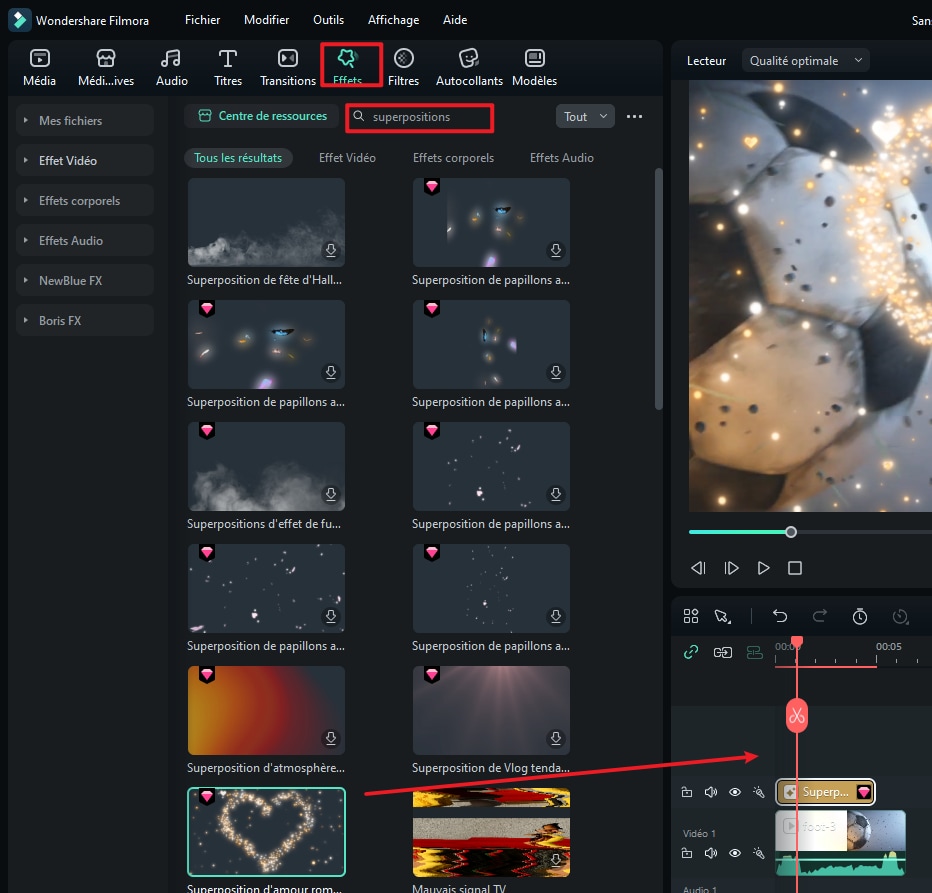Open the Transitions tab

pyautogui.click(x=288, y=66)
